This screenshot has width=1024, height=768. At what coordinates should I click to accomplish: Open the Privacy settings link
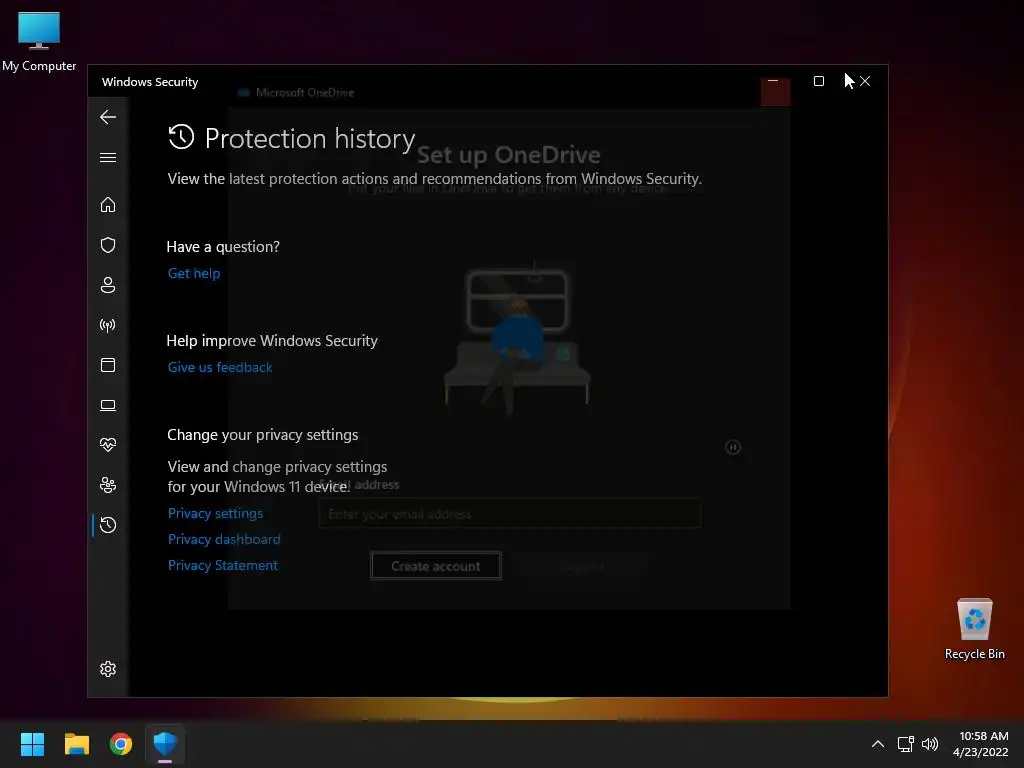click(x=215, y=513)
